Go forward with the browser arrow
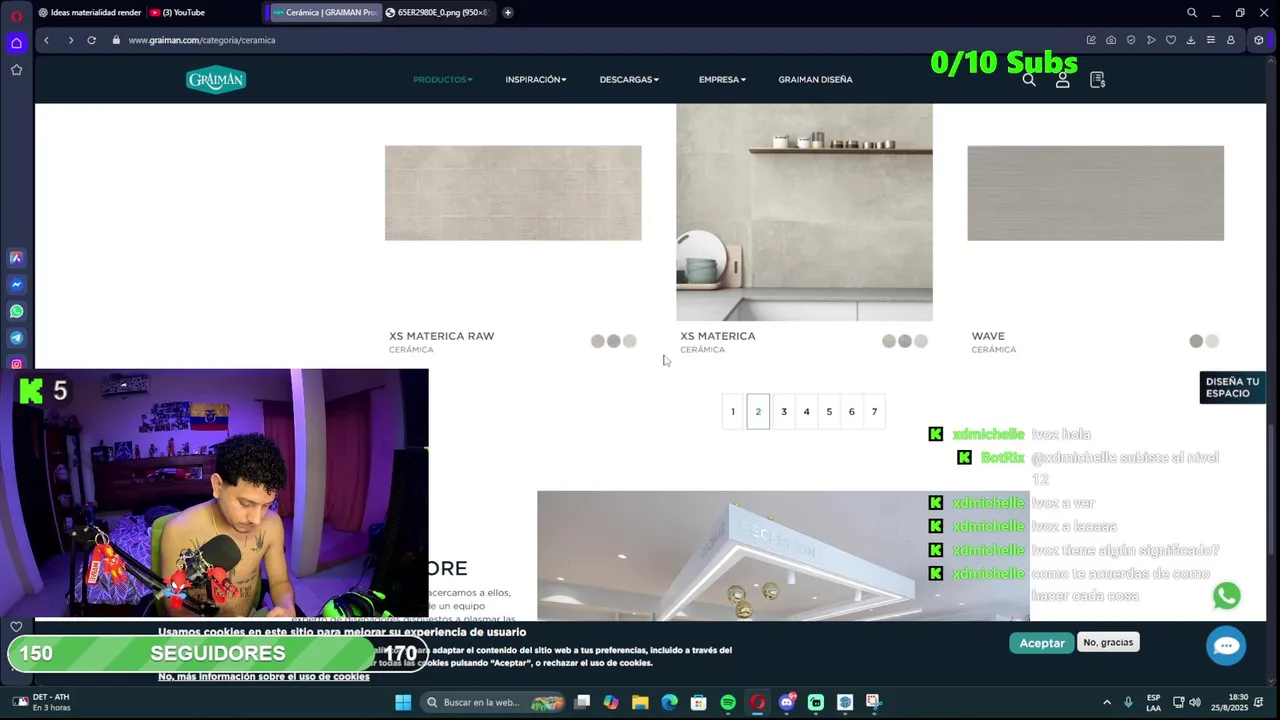The width and height of the screenshot is (1280, 720). click(70, 40)
